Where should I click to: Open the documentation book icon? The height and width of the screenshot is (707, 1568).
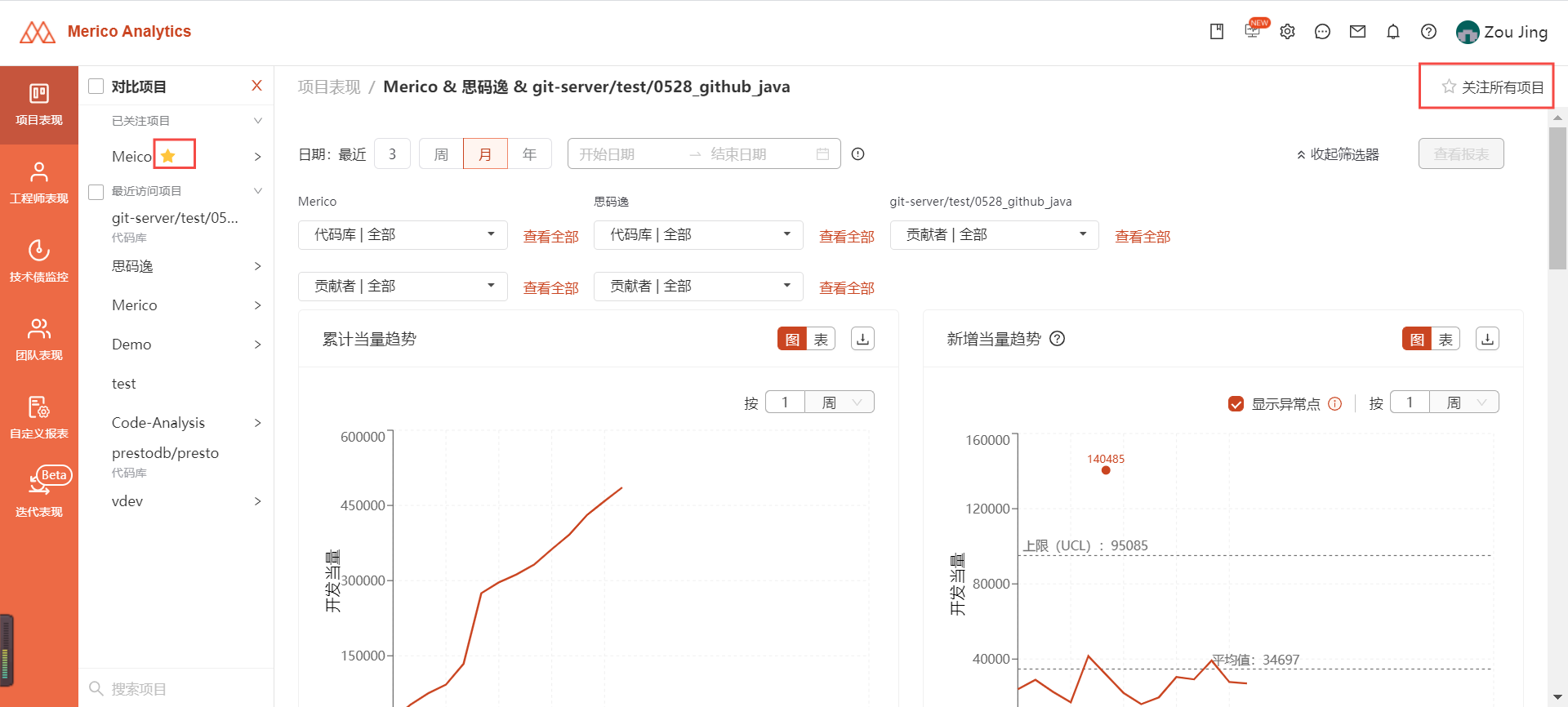[1217, 32]
